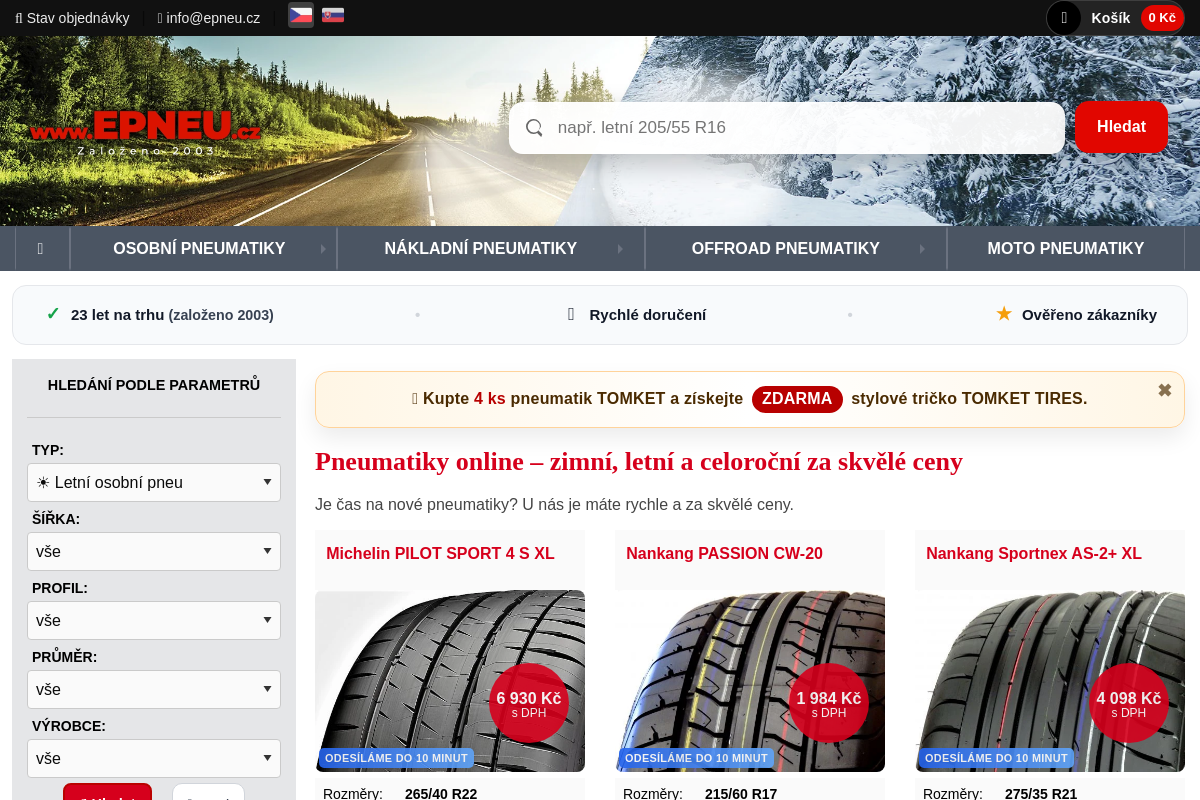The width and height of the screenshot is (1200, 800).
Task: Click the red Hledat search button
Action: [1121, 127]
